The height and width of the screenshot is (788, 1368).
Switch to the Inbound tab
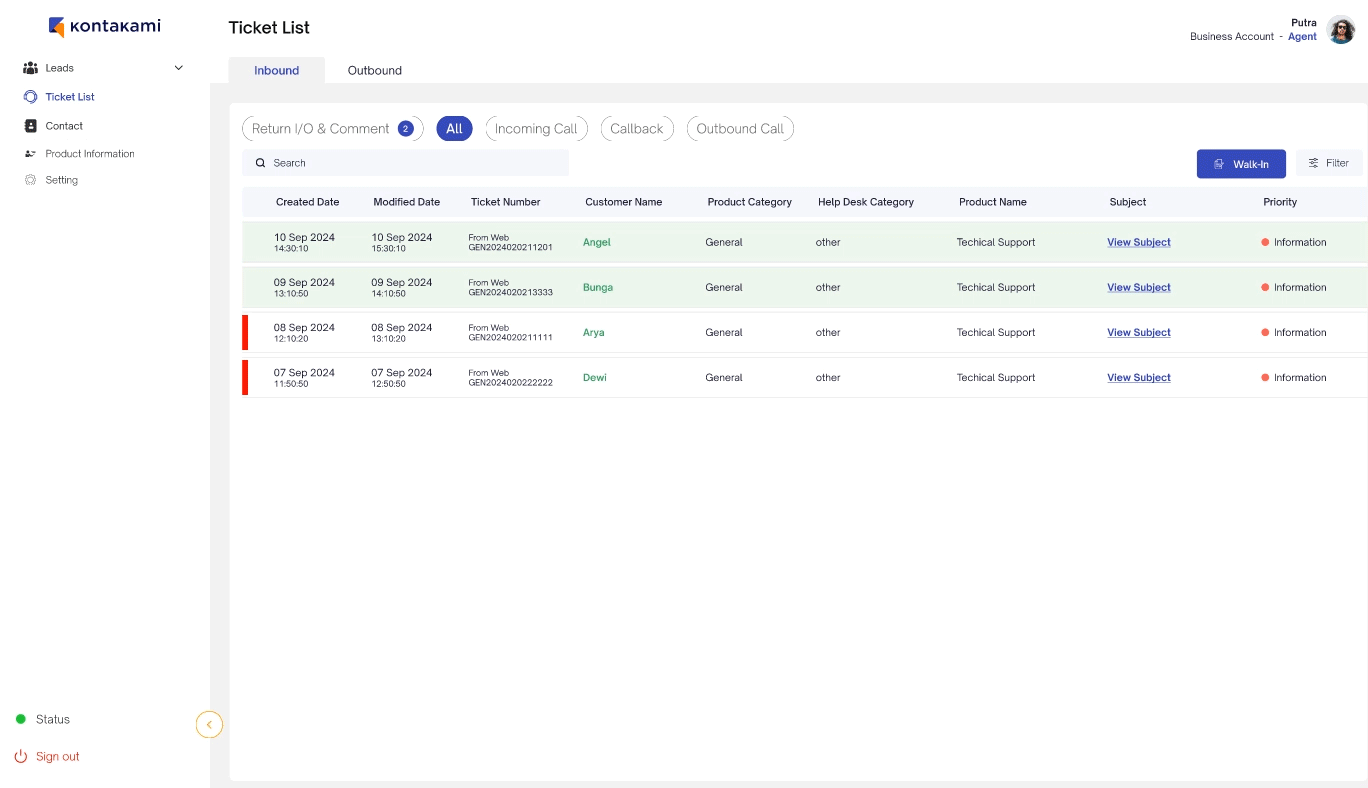pyautogui.click(x=276, y=71)
